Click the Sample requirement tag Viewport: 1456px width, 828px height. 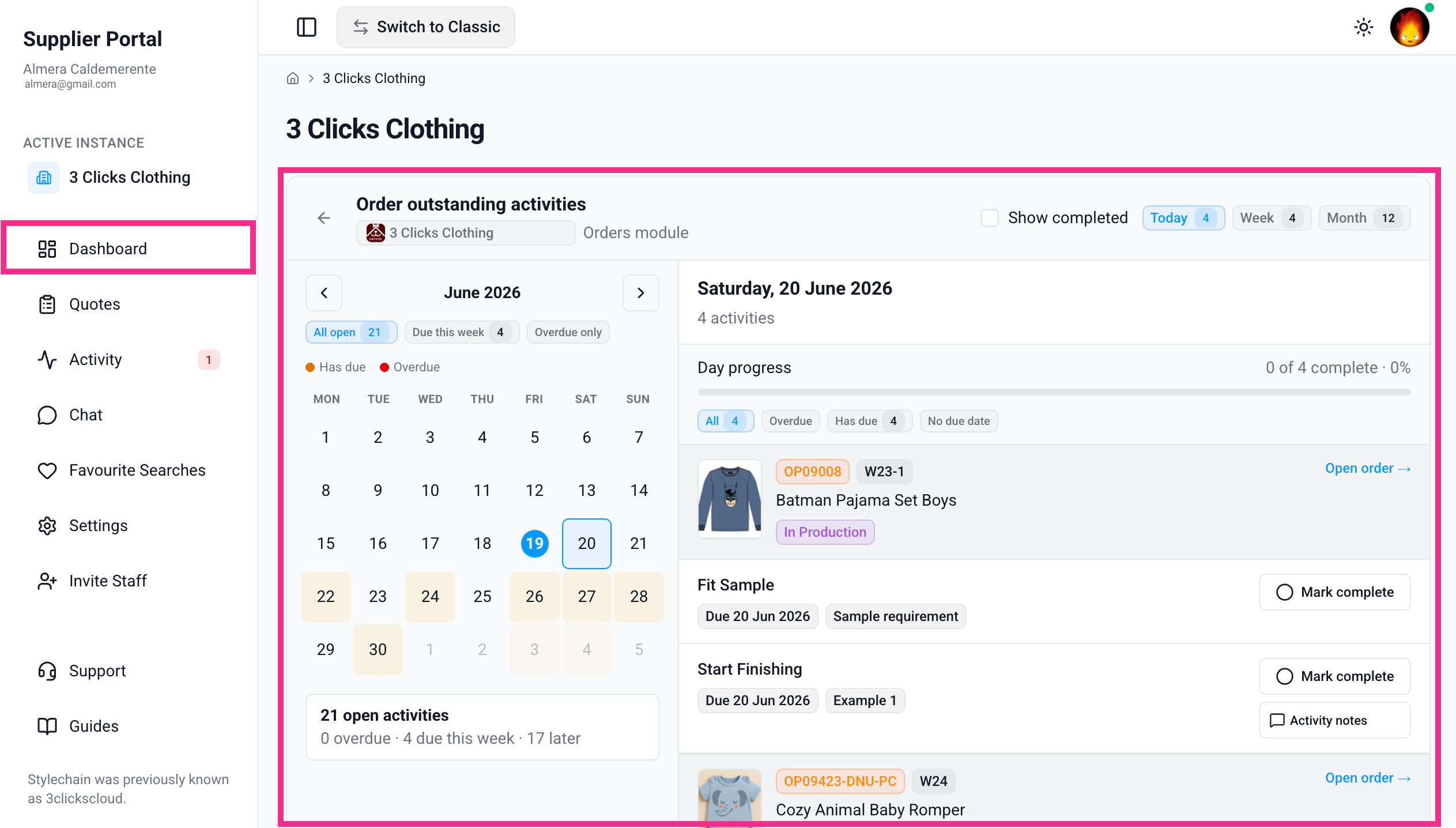tap(895, 616)
